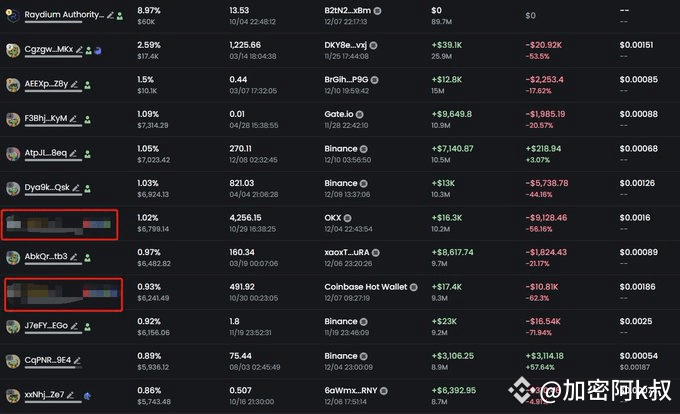Click the edit pencil beside CqPNR...9E4
This screenshot has width=680, height=414.
tap(77, 361)
